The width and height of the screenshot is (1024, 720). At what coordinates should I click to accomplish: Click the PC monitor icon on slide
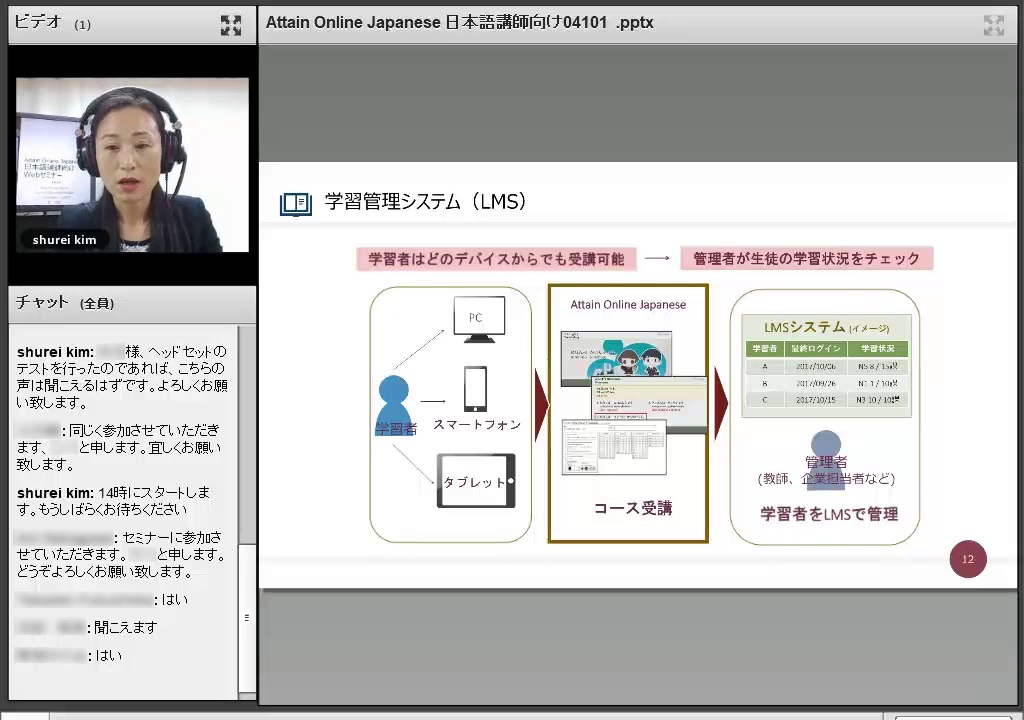(x=479, y=319)
